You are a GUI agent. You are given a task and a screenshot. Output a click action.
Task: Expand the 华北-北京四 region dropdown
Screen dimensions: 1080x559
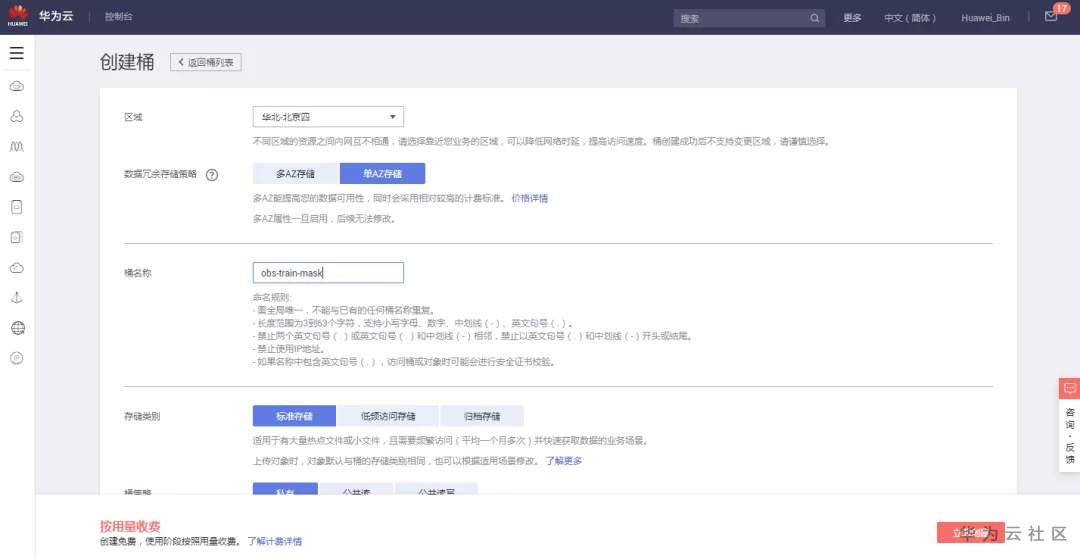point(328,117)
